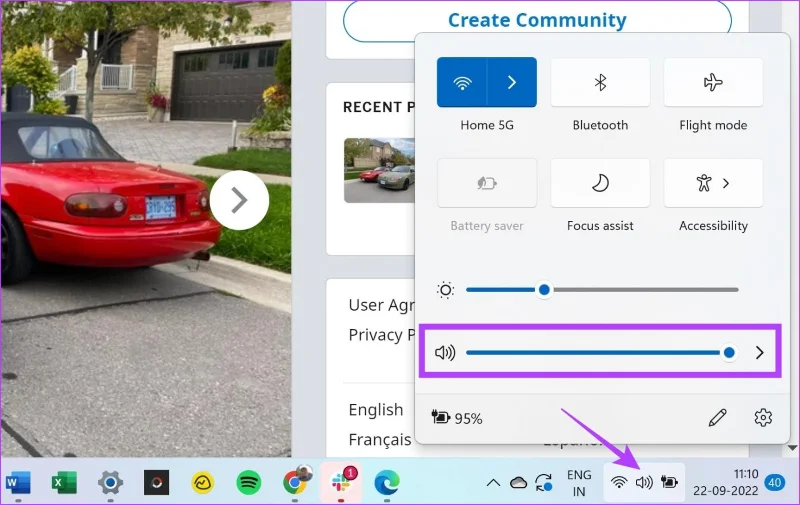Open Word from the taskbar

tap(18, 483)
